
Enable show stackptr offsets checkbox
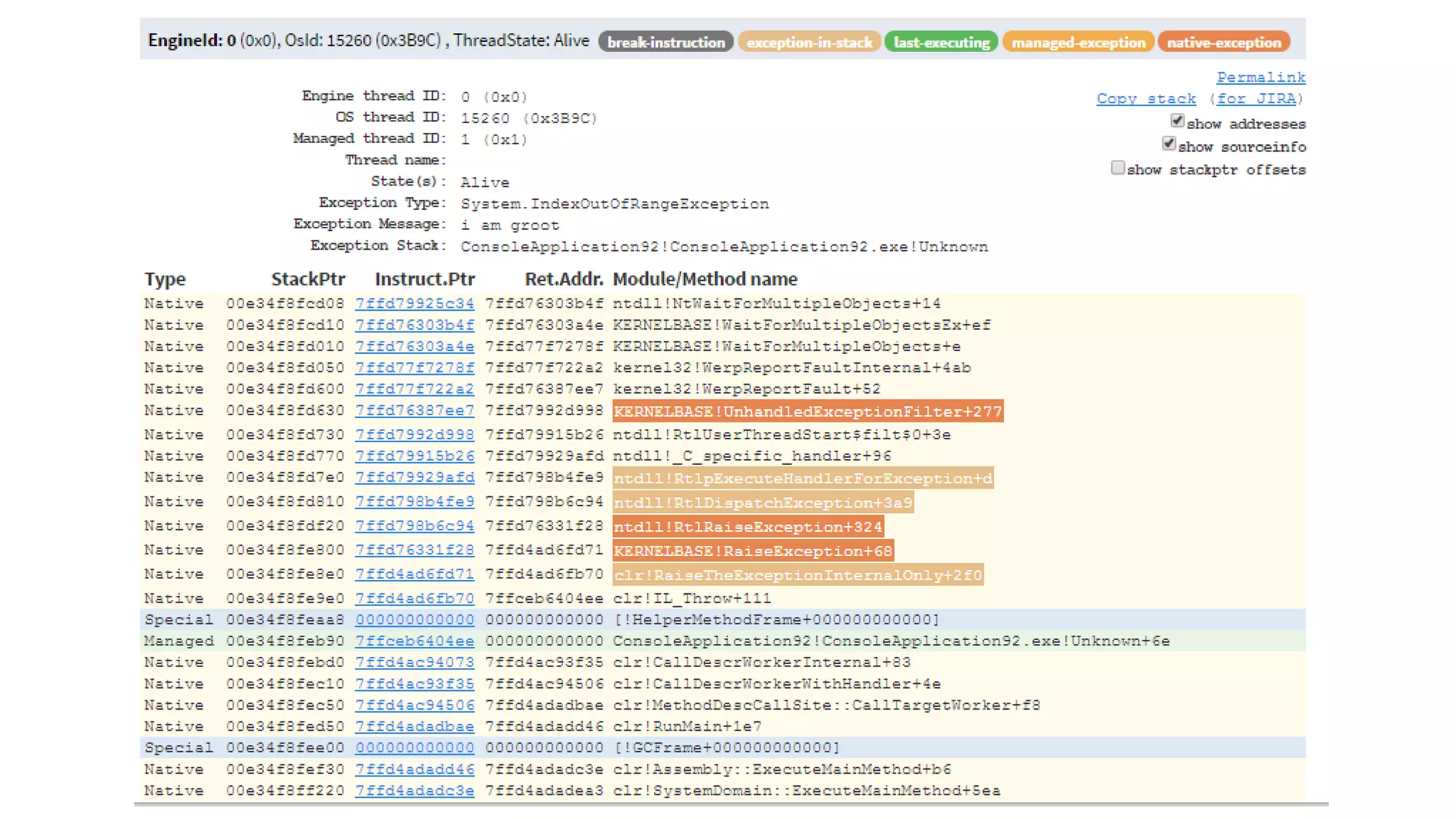click(1118, 168)
